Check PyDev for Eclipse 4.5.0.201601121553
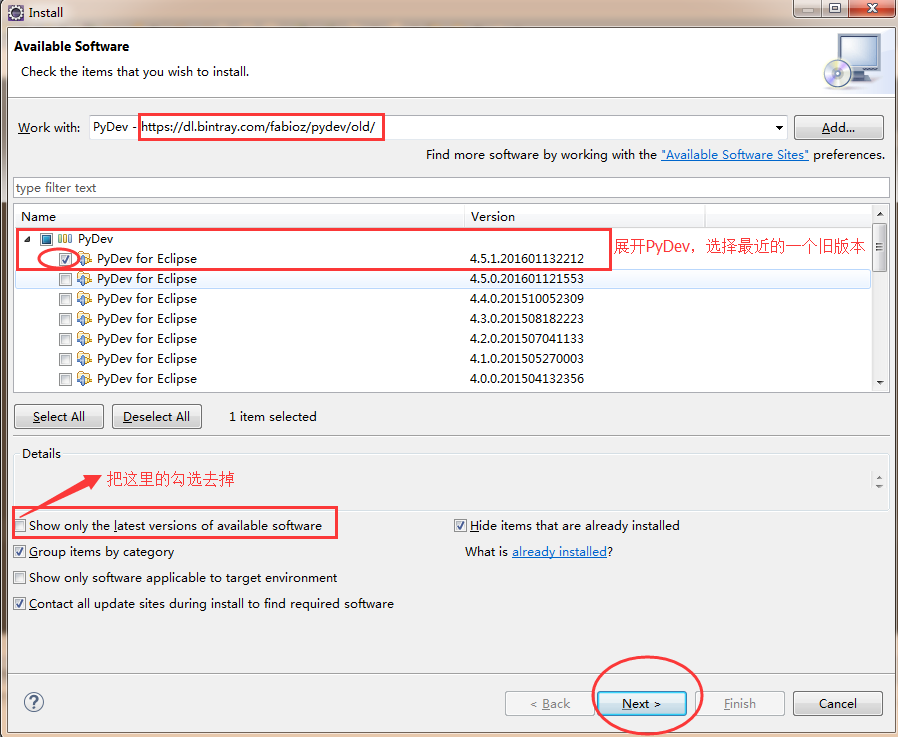Viewport: 898px width, 737px height. coord(65,279)
